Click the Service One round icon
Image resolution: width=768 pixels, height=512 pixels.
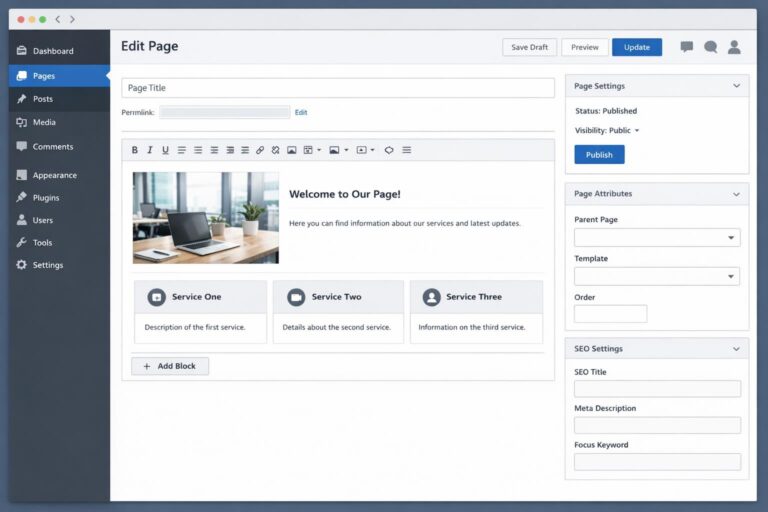(x=157, y=297)
